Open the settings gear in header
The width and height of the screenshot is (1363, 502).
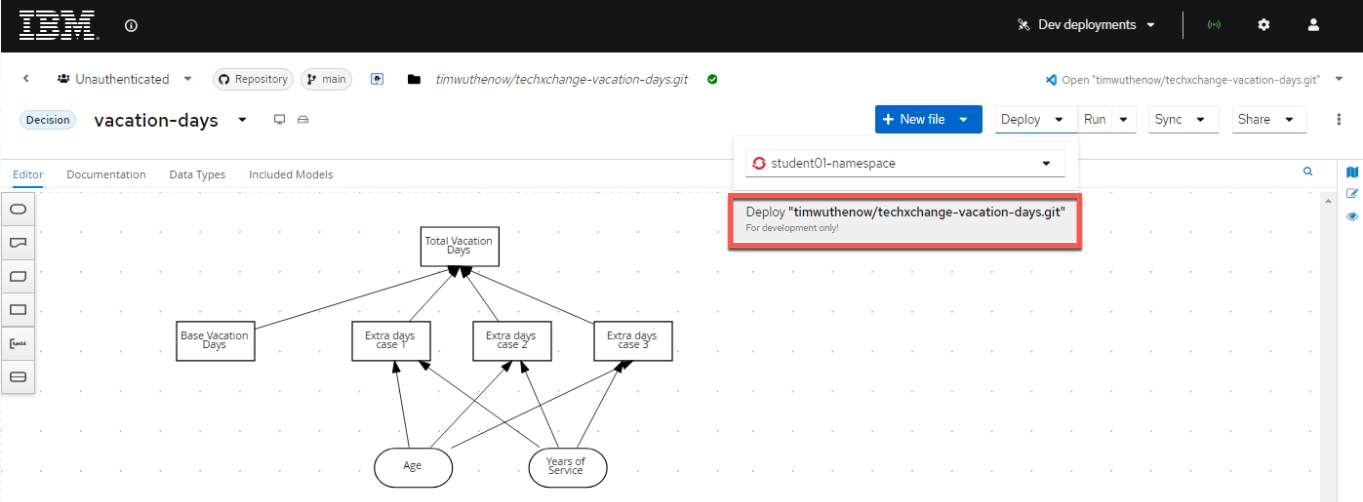1264,25
